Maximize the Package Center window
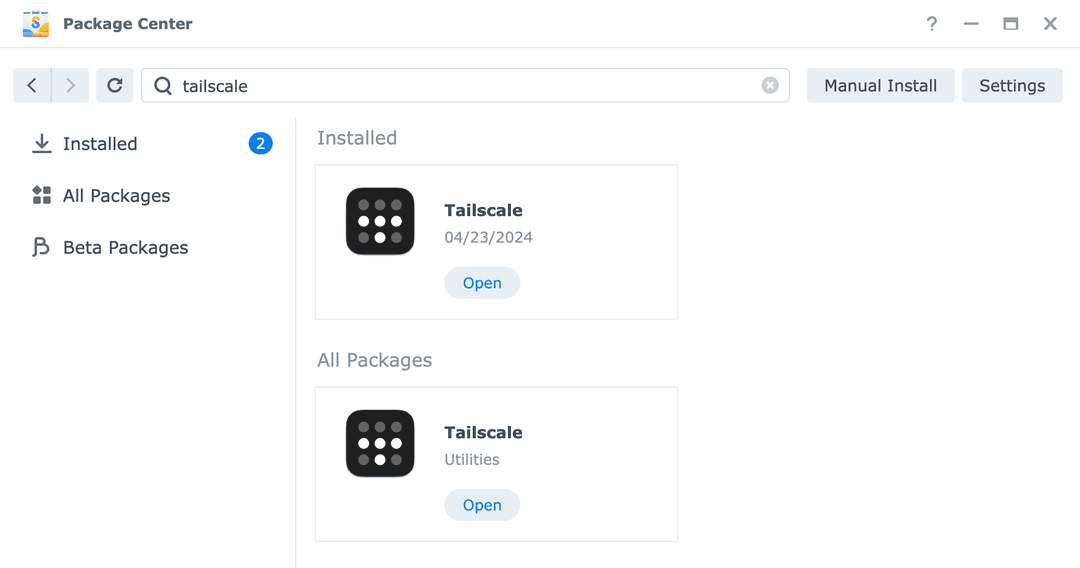Screen dimensions: 1080x568 (x=1011, y=24)
